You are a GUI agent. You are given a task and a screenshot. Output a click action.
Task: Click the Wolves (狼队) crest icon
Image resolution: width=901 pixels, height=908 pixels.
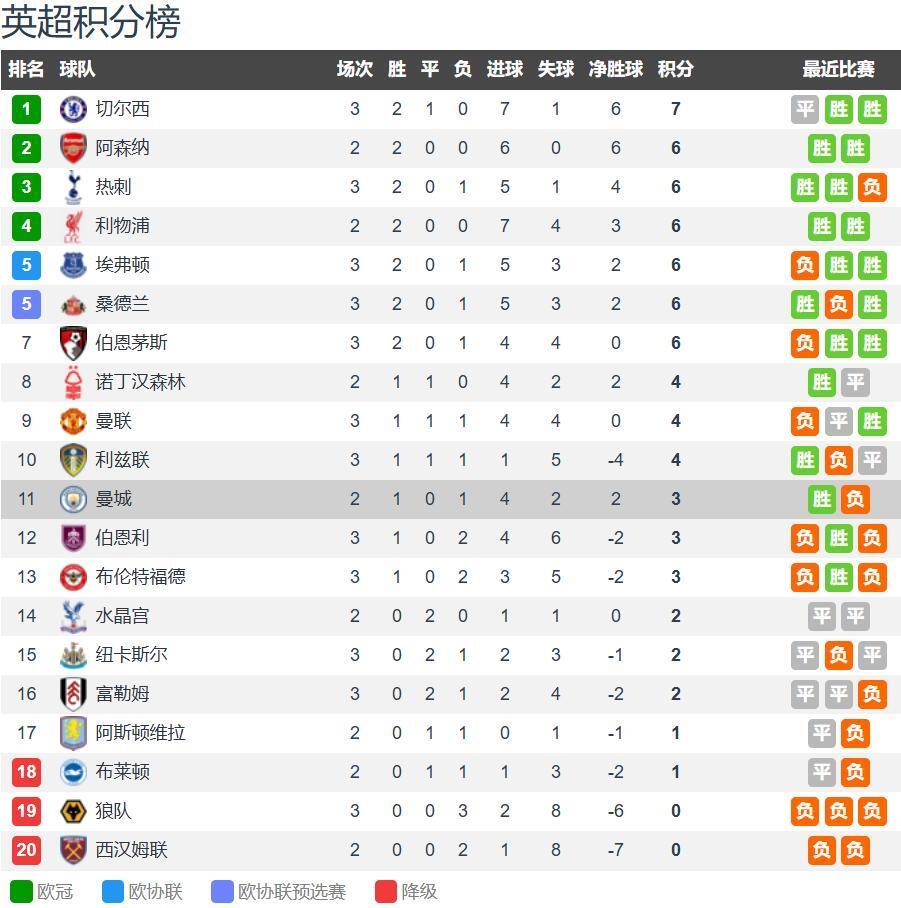pyautogui.click(x=73, y=811)
